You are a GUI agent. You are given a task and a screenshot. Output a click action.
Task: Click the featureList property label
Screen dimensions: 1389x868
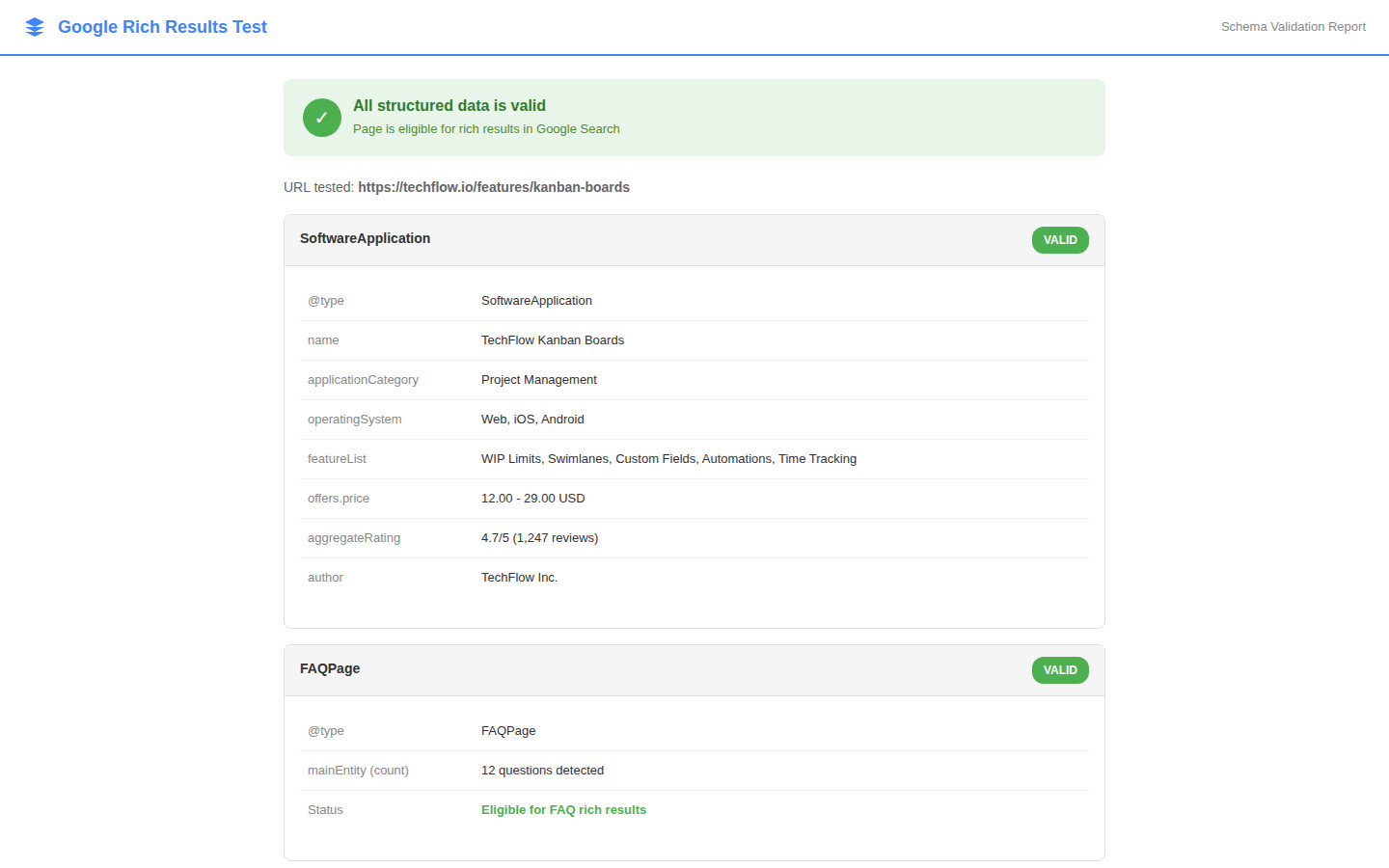(337, 459)
